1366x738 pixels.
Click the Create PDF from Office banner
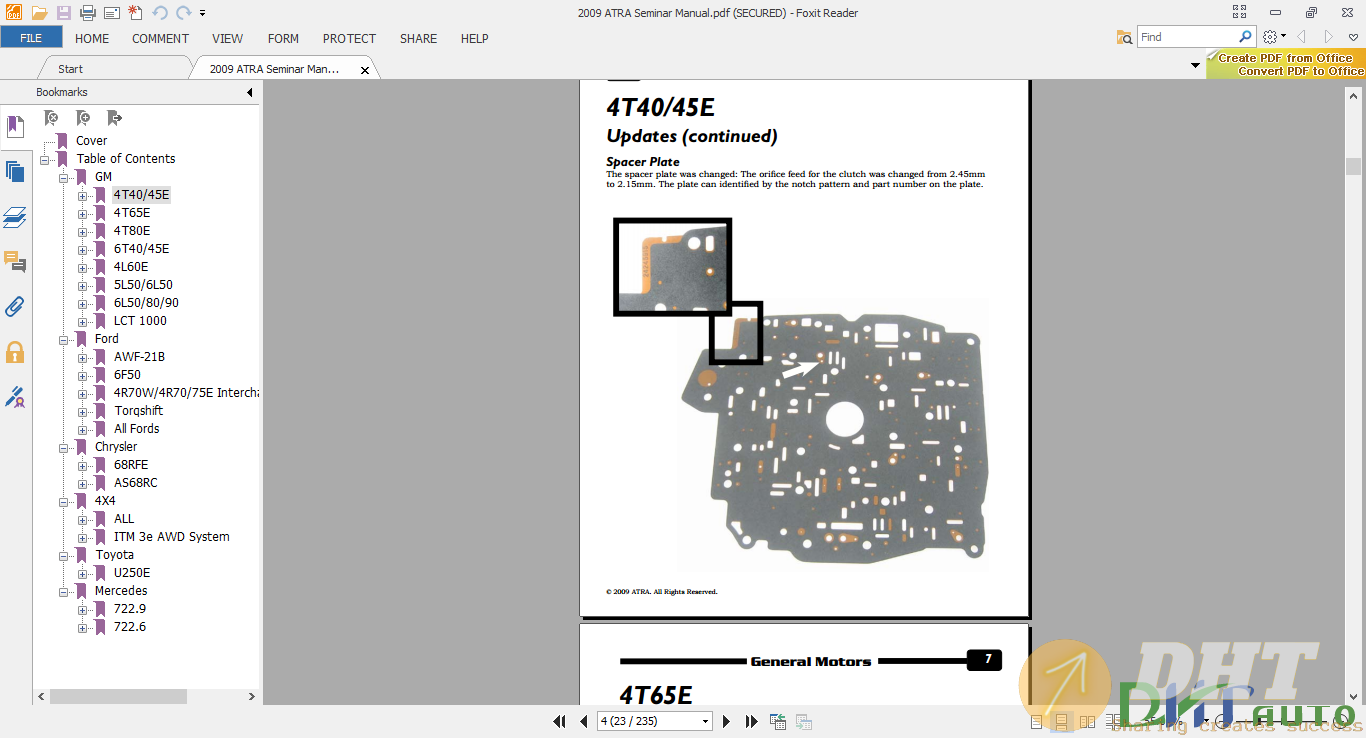(1286, 65)
